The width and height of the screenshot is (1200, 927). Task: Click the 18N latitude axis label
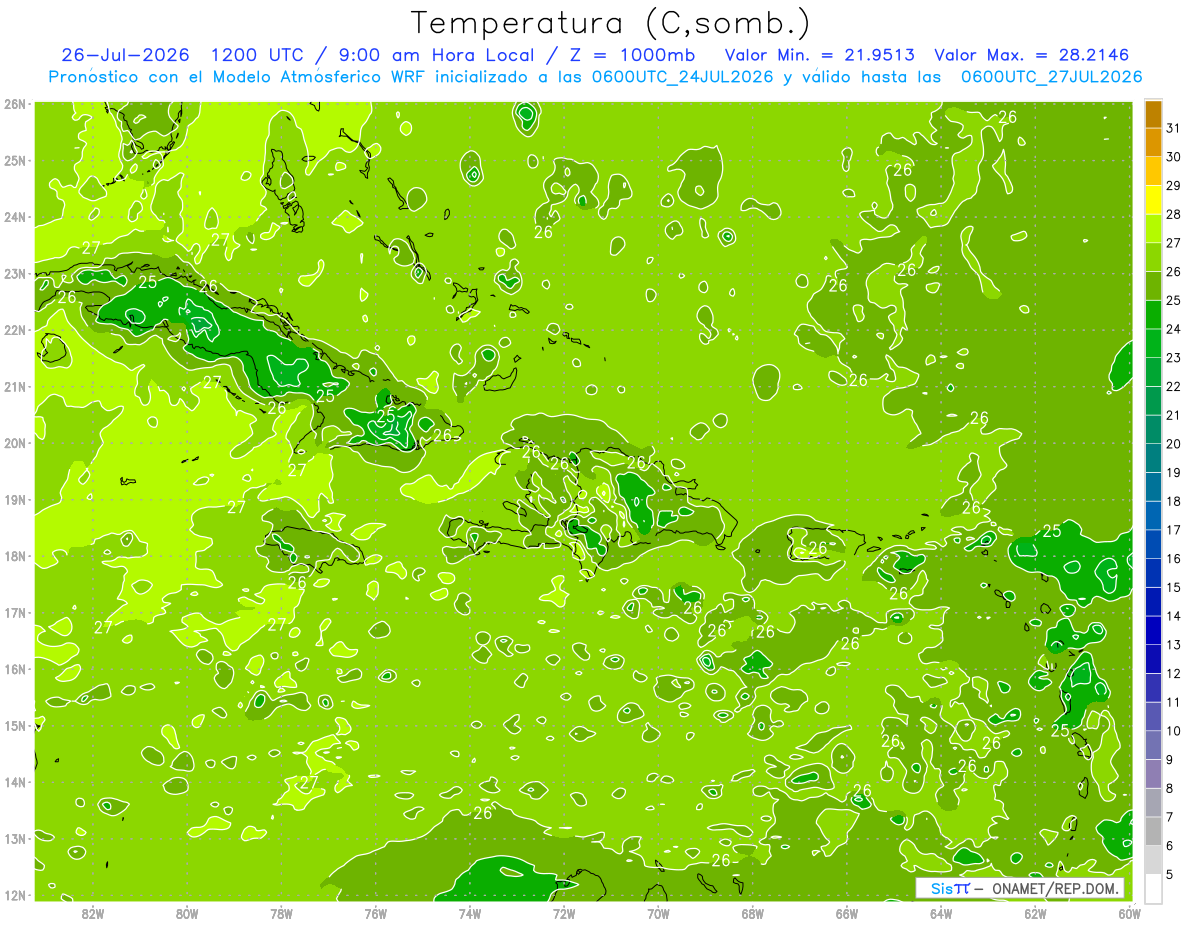tap(15, 556)
